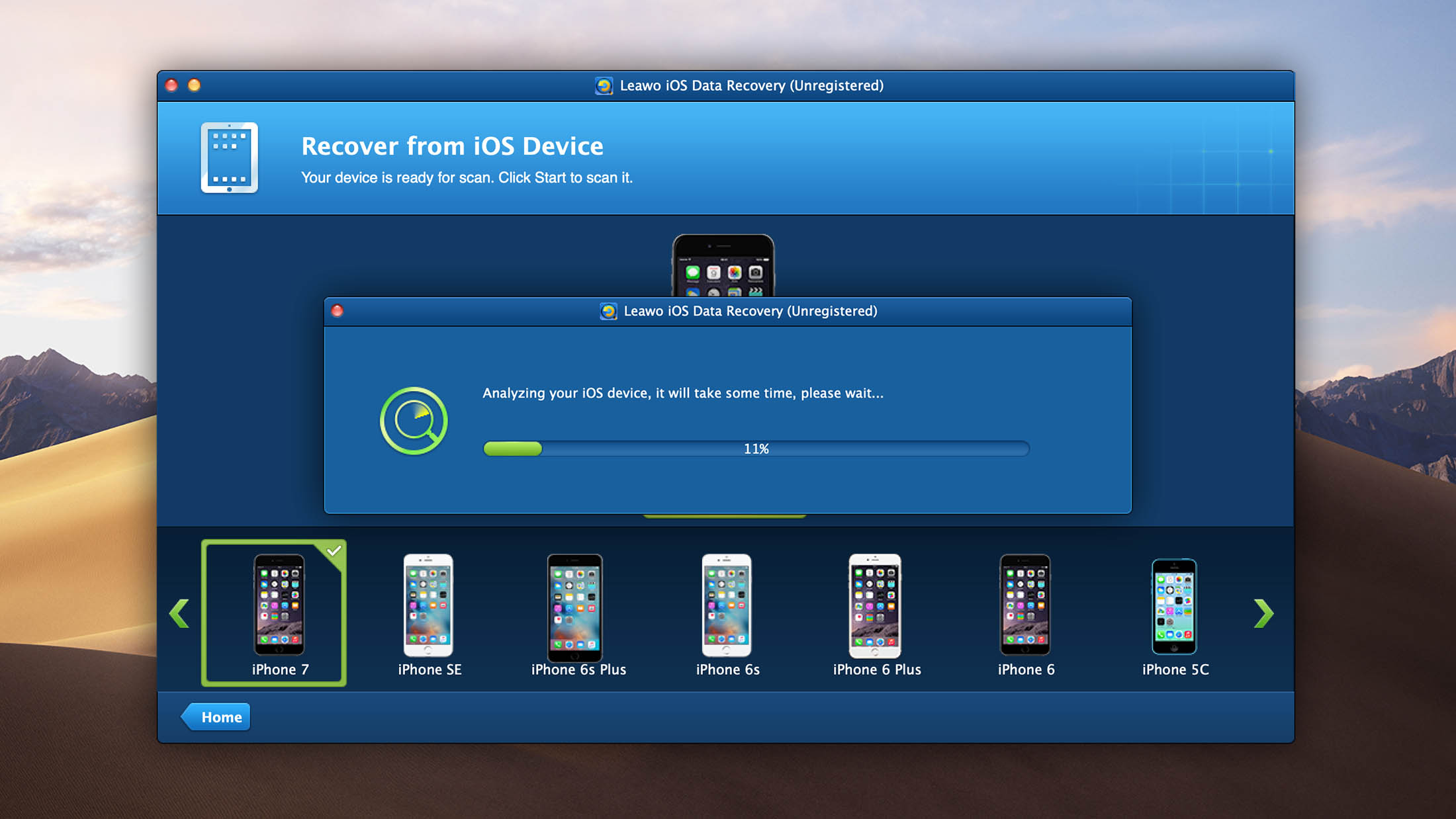The width and height of the screenshot is (1456, 819).
Task: Click the 'iPhone 5C' label
Action: point(1175,669)
